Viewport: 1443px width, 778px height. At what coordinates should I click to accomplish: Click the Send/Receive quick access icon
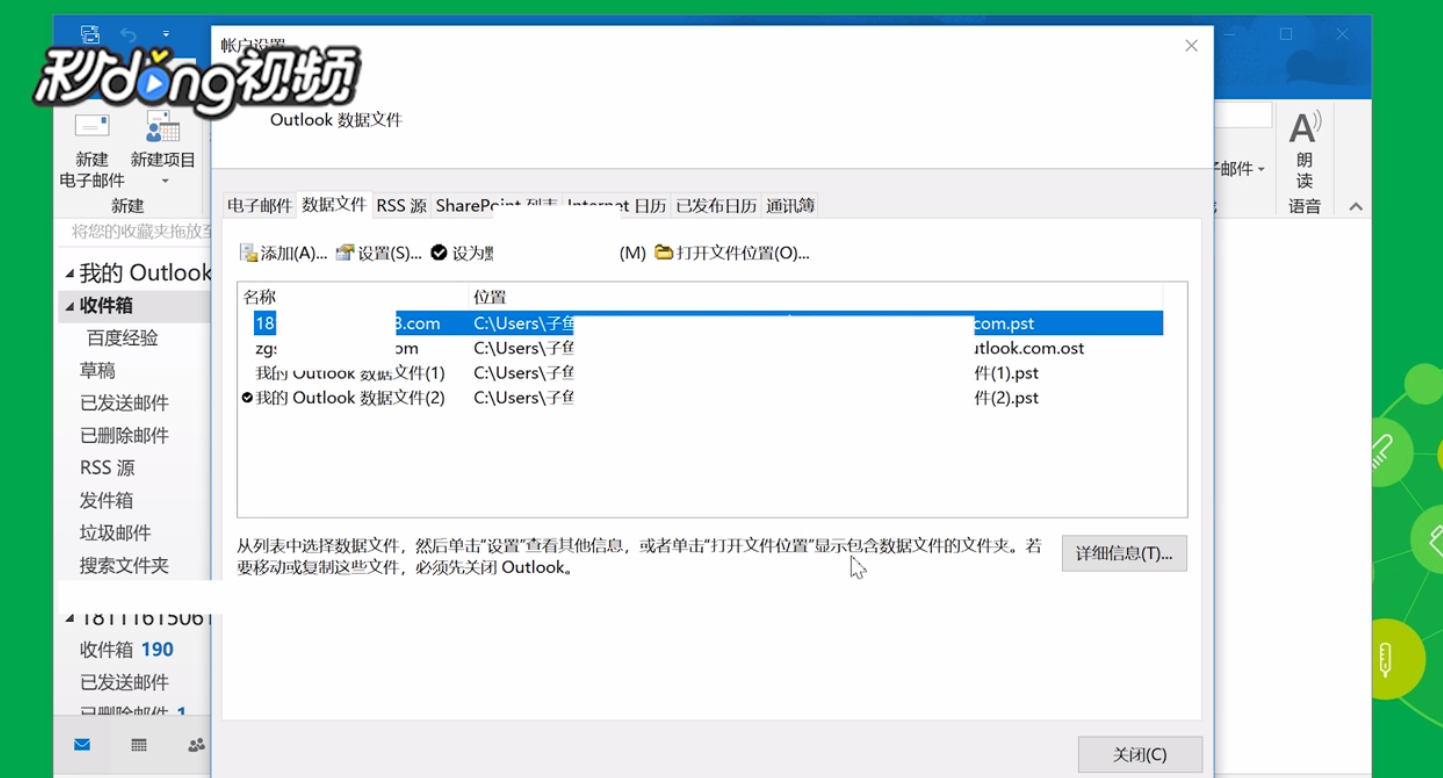90,33
